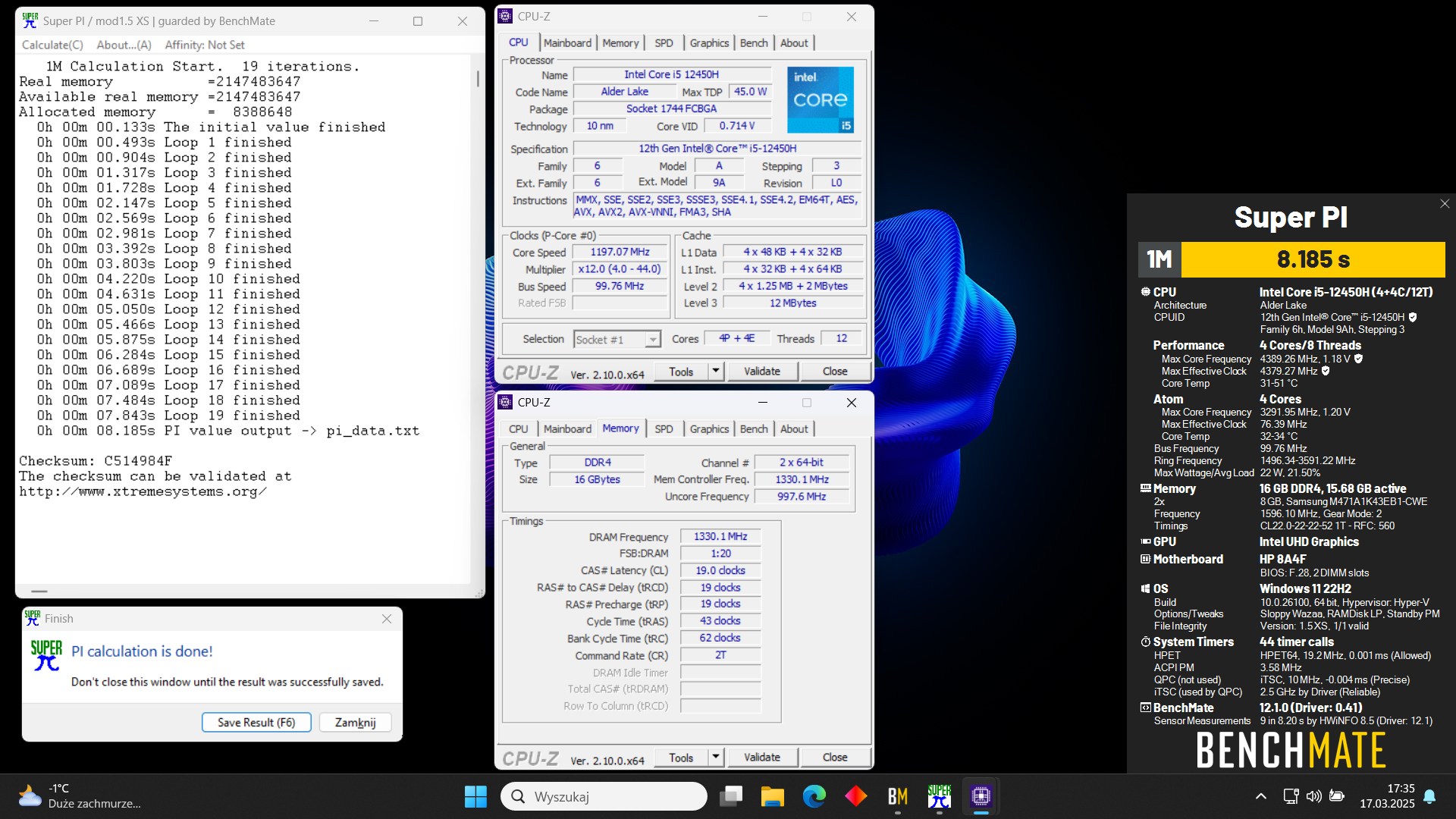Image resolution: width=1456 pixels, height=819 pixels.
Task: Open Task View icon on taskbar
Action: tap(731, 796)
